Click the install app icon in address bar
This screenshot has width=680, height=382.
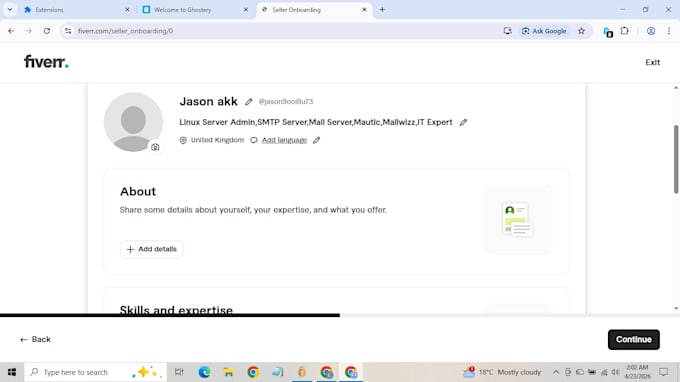click(x=507, y=31)
